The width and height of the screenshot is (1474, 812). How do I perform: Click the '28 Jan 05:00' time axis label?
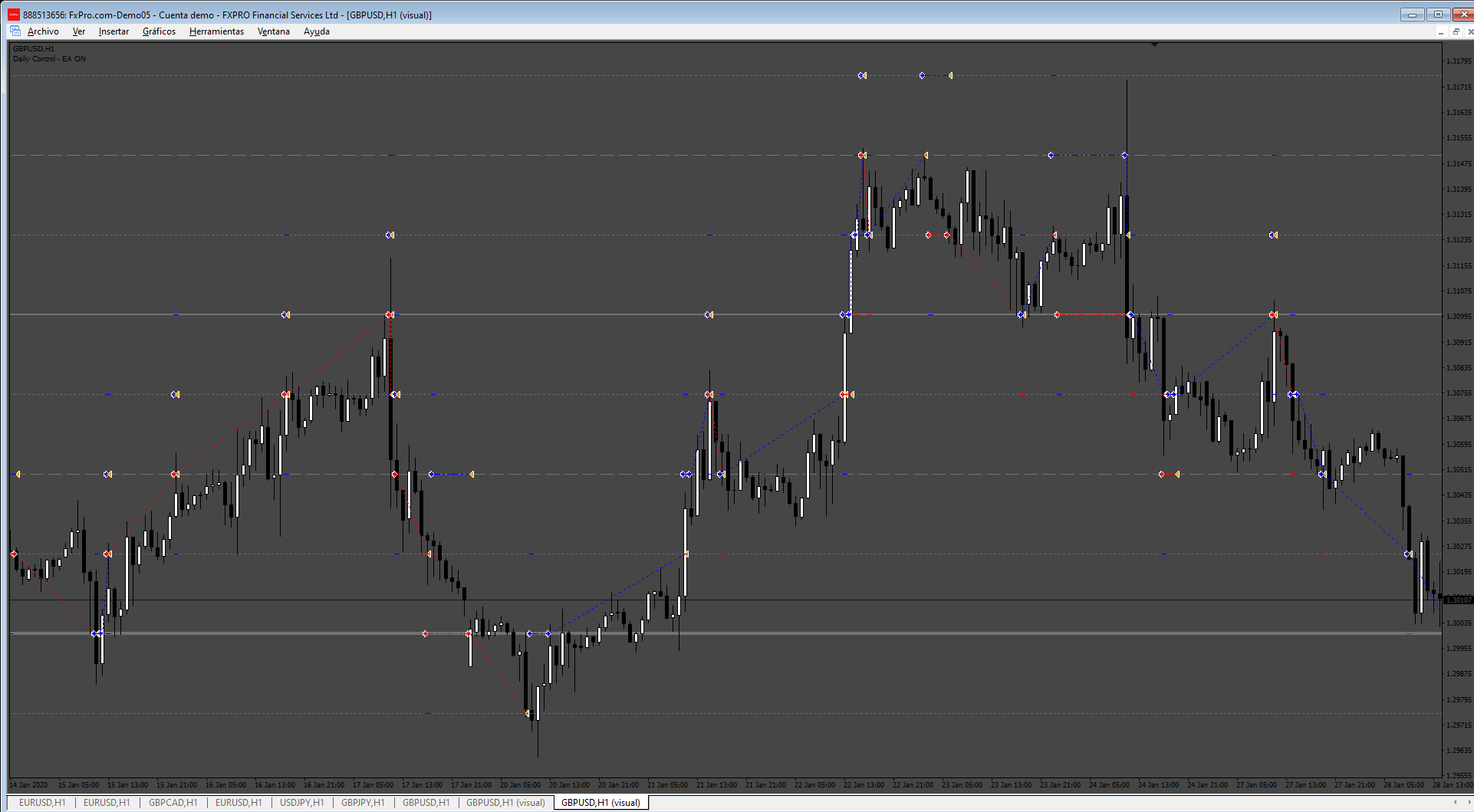pyautogui.click(x=1403, y=784)
